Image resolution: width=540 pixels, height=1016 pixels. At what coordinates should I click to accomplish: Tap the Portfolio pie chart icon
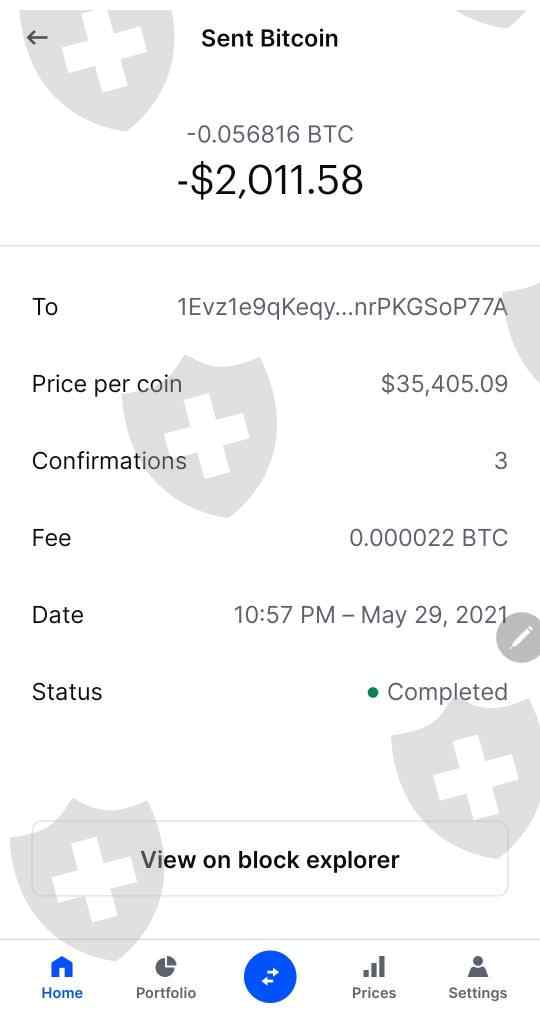click(166, 967)
